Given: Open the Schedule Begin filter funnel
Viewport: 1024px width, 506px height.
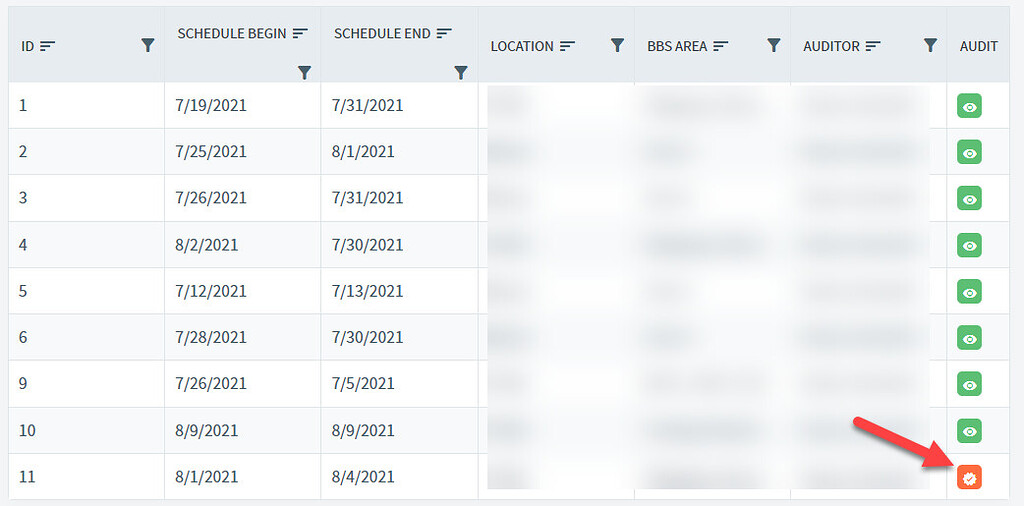Looking at the screenshot, I should coord(304,72).
